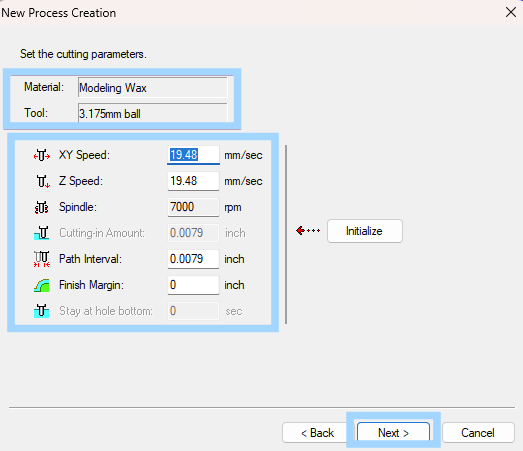The image size is (523, 451).
Task: Click the Stay at hole bottom icon
Action: pyautogui.click(x=42, y=311)
